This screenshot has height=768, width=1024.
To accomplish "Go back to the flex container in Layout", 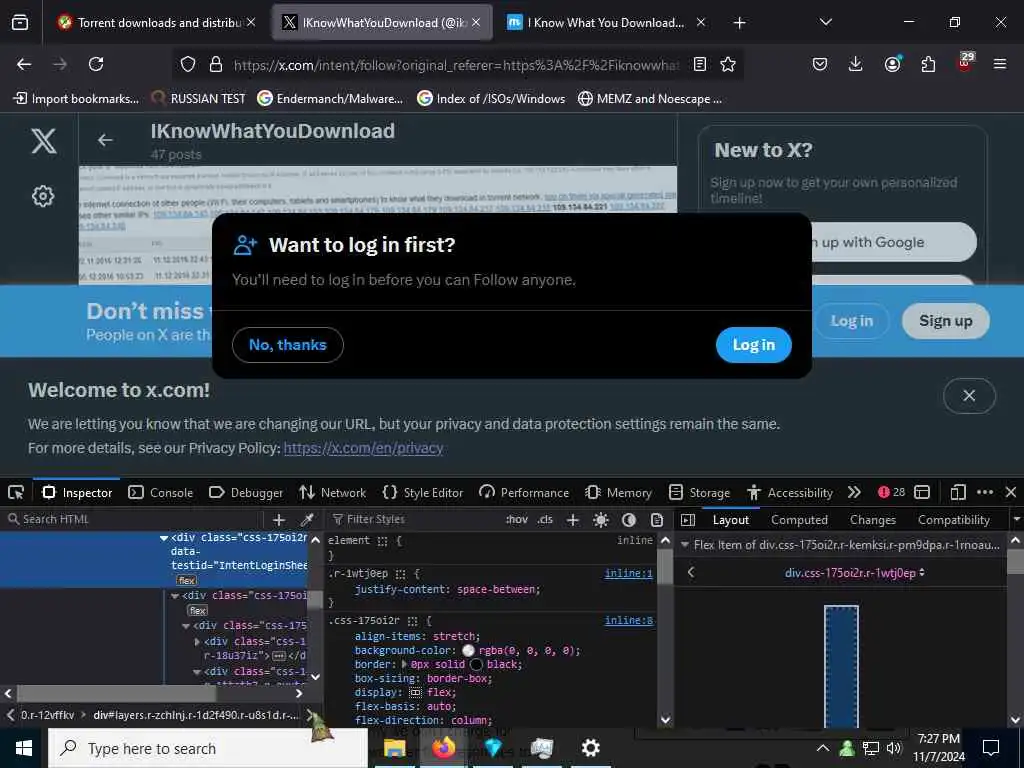I will pyautogui.click(x=690, y=573).
